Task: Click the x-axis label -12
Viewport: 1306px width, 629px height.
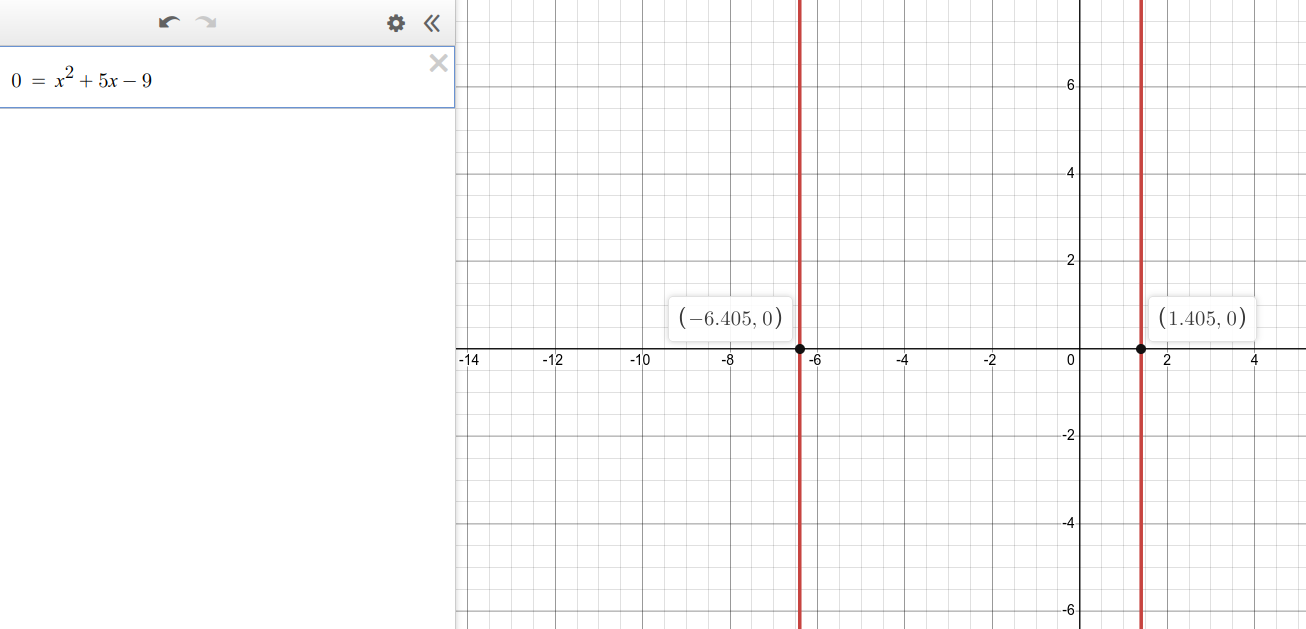Action: [x=553, y=361]
